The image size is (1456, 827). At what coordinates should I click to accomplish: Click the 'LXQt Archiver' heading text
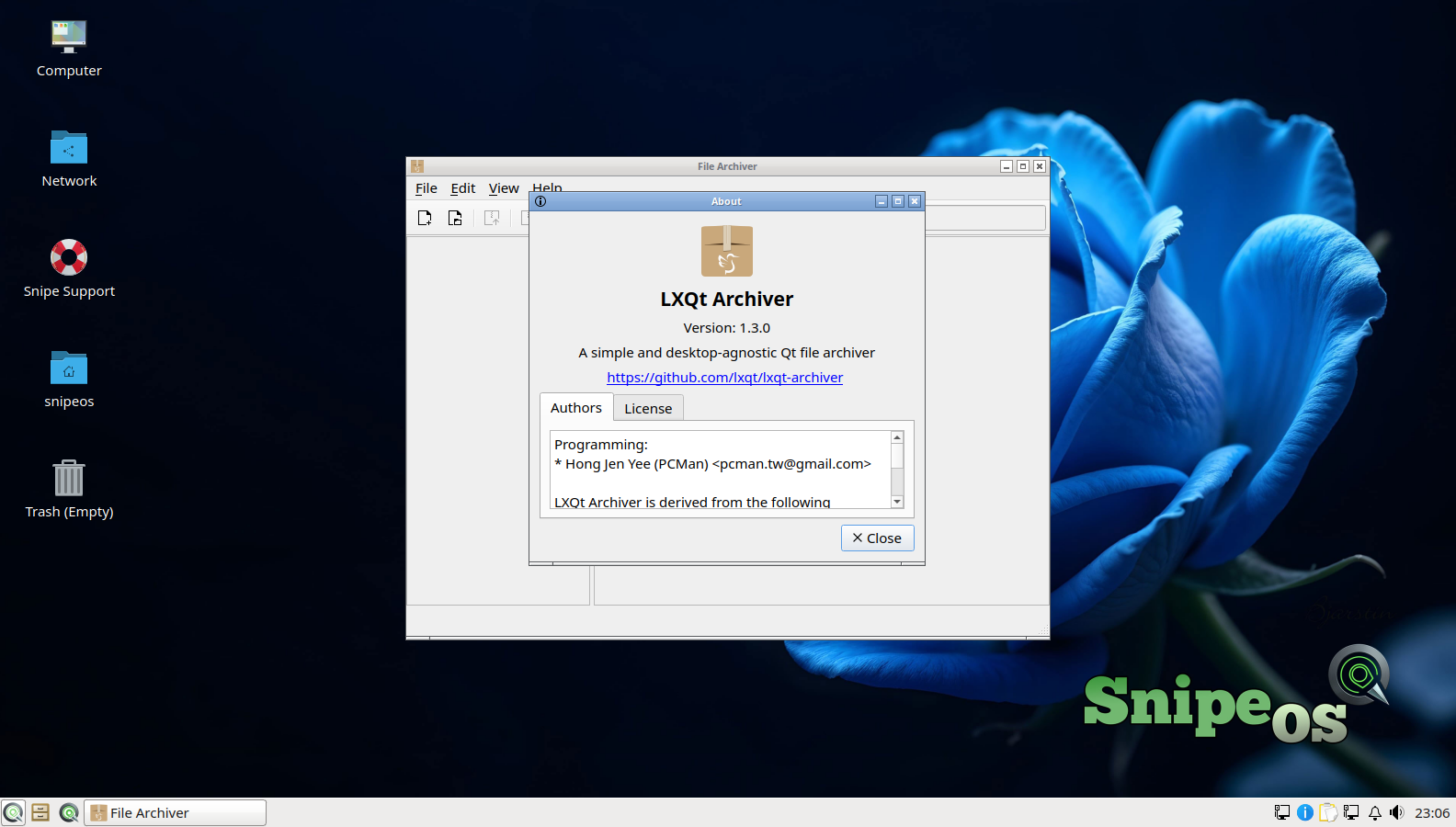(x=727, y=300)
